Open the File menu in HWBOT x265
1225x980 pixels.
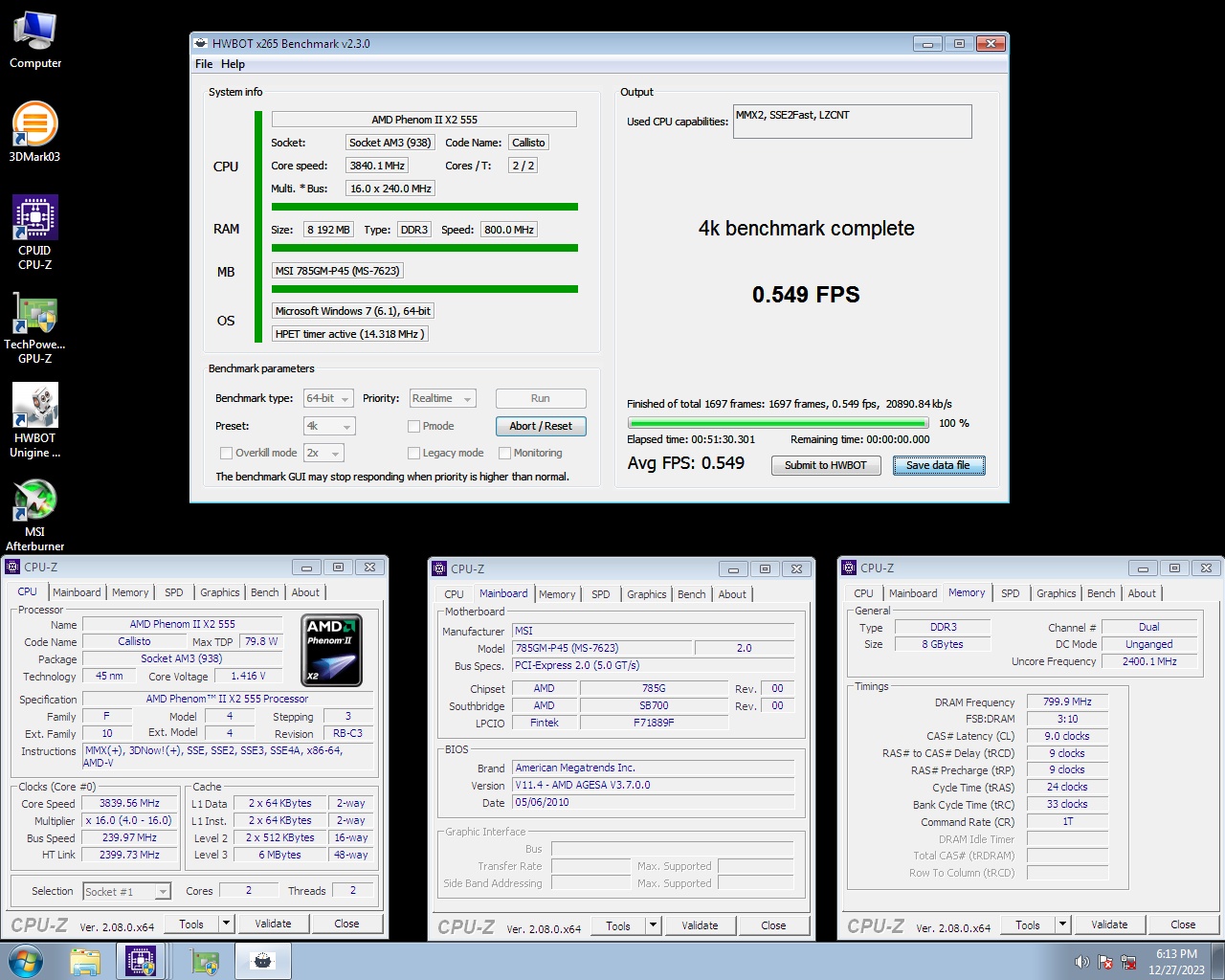(x=204, y=64)
